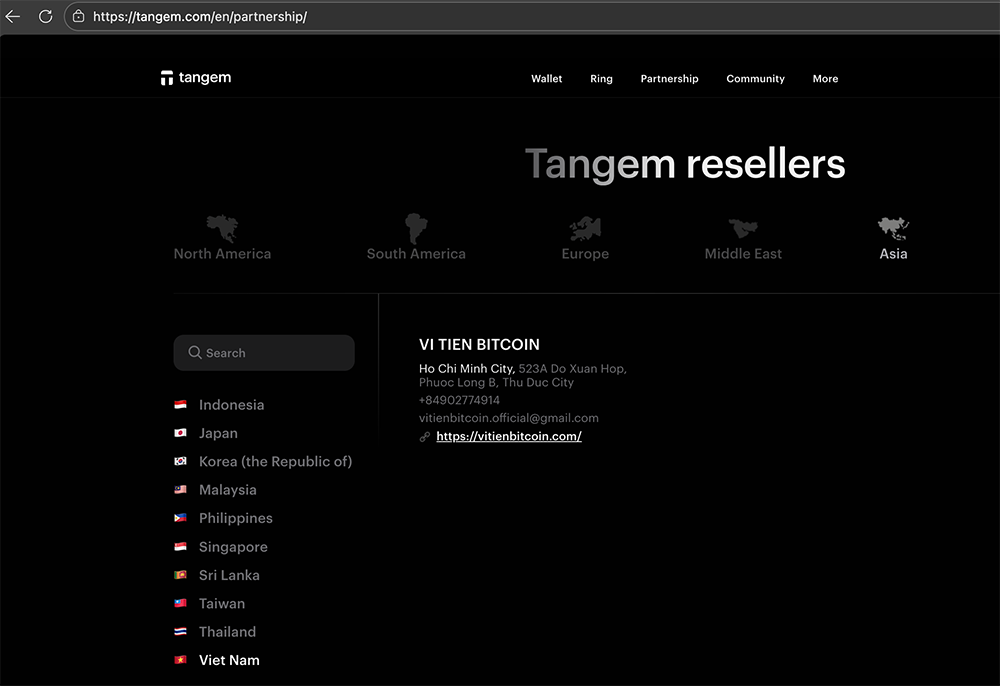
Task: Click the browser back arrow
Action: point(13,16)
